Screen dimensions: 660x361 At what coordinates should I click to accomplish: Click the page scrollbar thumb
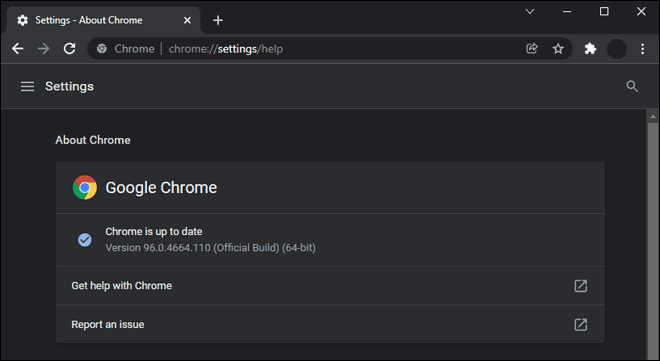click(x=653, y=240)
